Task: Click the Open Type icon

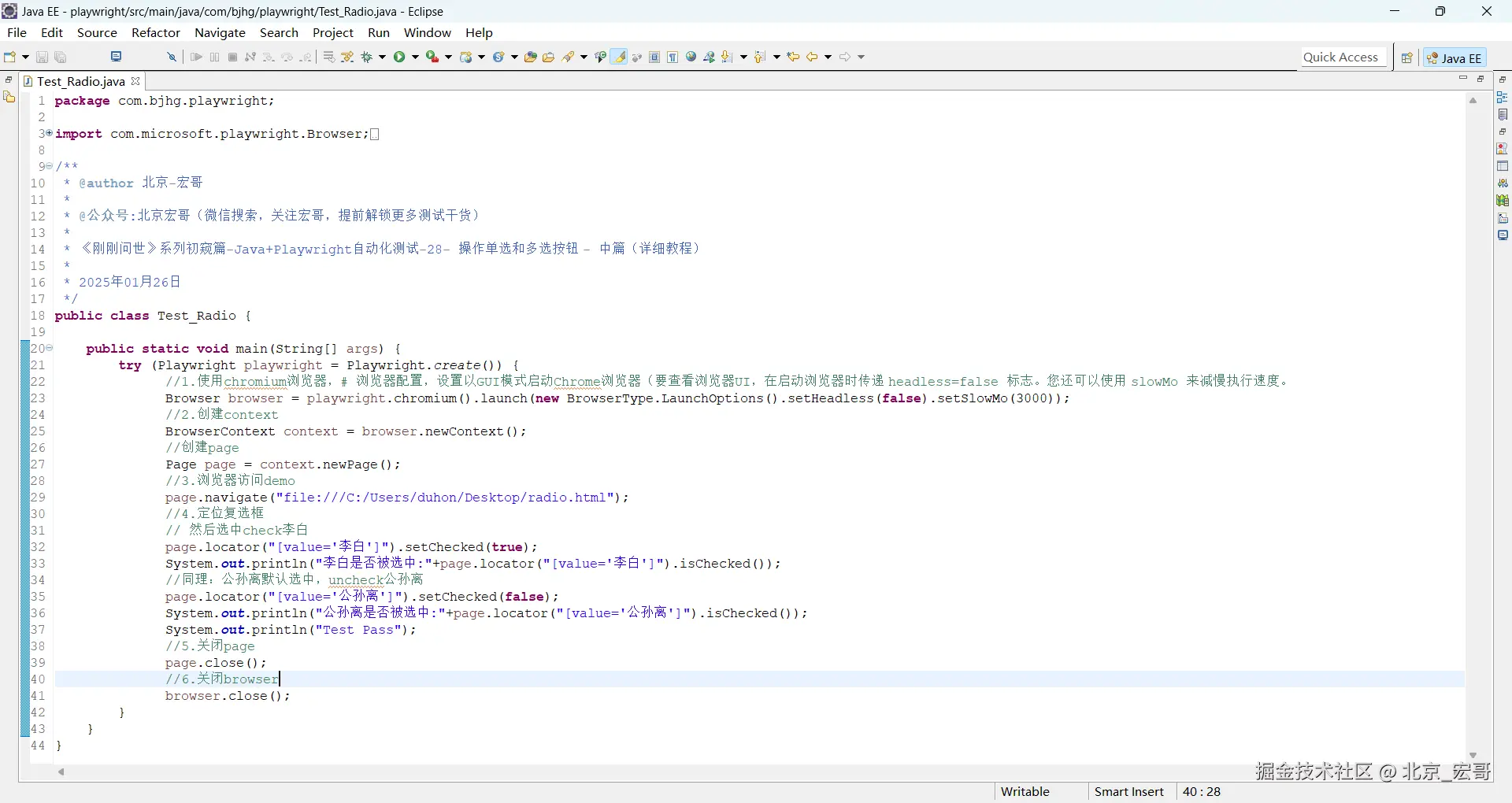Action: [531, 57]
